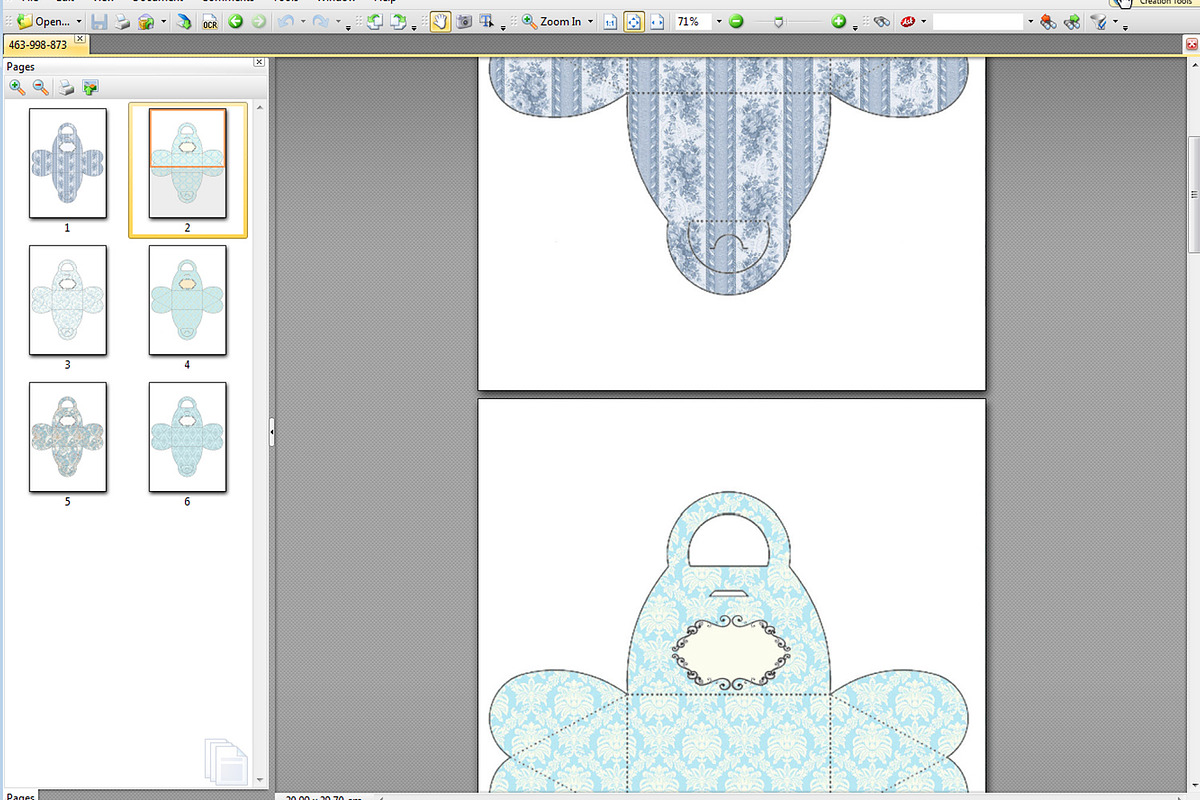Find the previous search result
The image size is (1200, 800).
1048,21
